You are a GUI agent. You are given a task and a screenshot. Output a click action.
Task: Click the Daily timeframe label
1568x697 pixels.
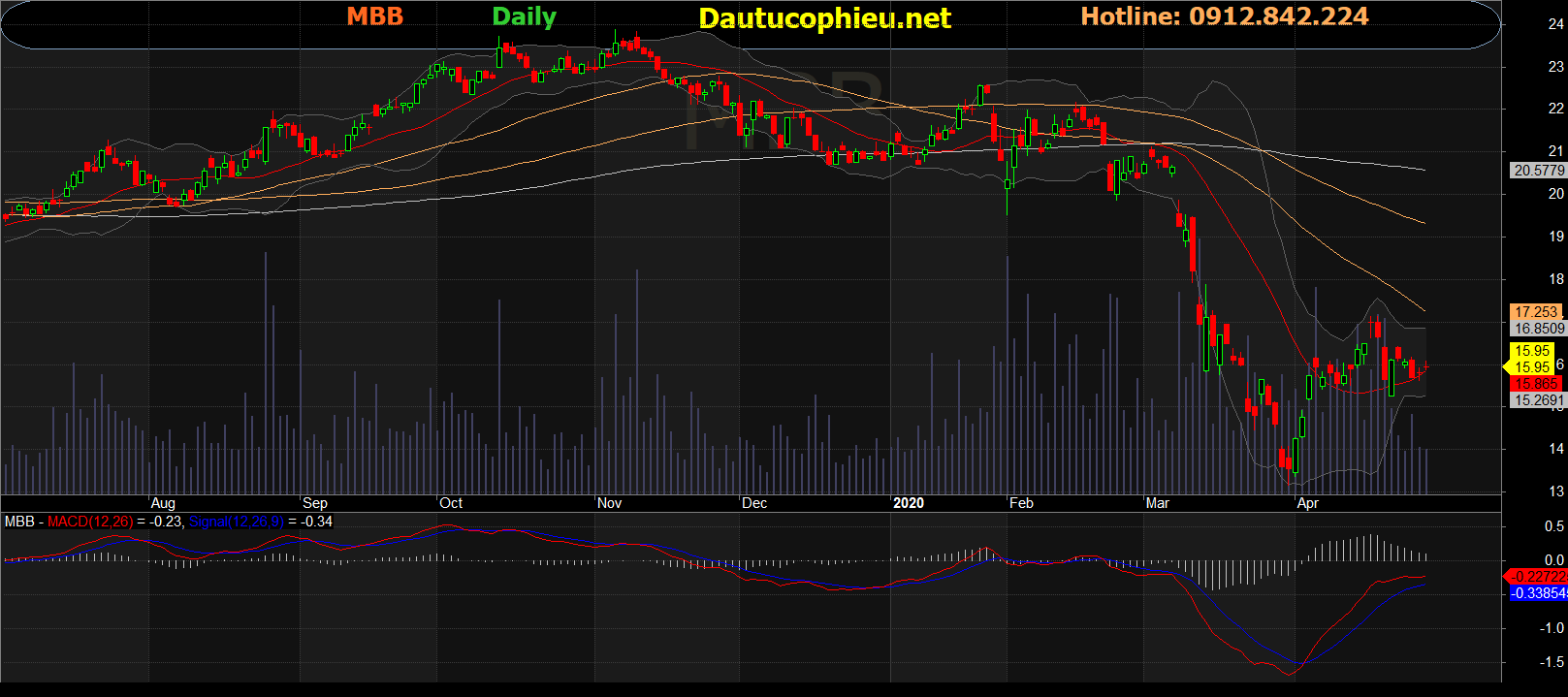coord(524,16)
